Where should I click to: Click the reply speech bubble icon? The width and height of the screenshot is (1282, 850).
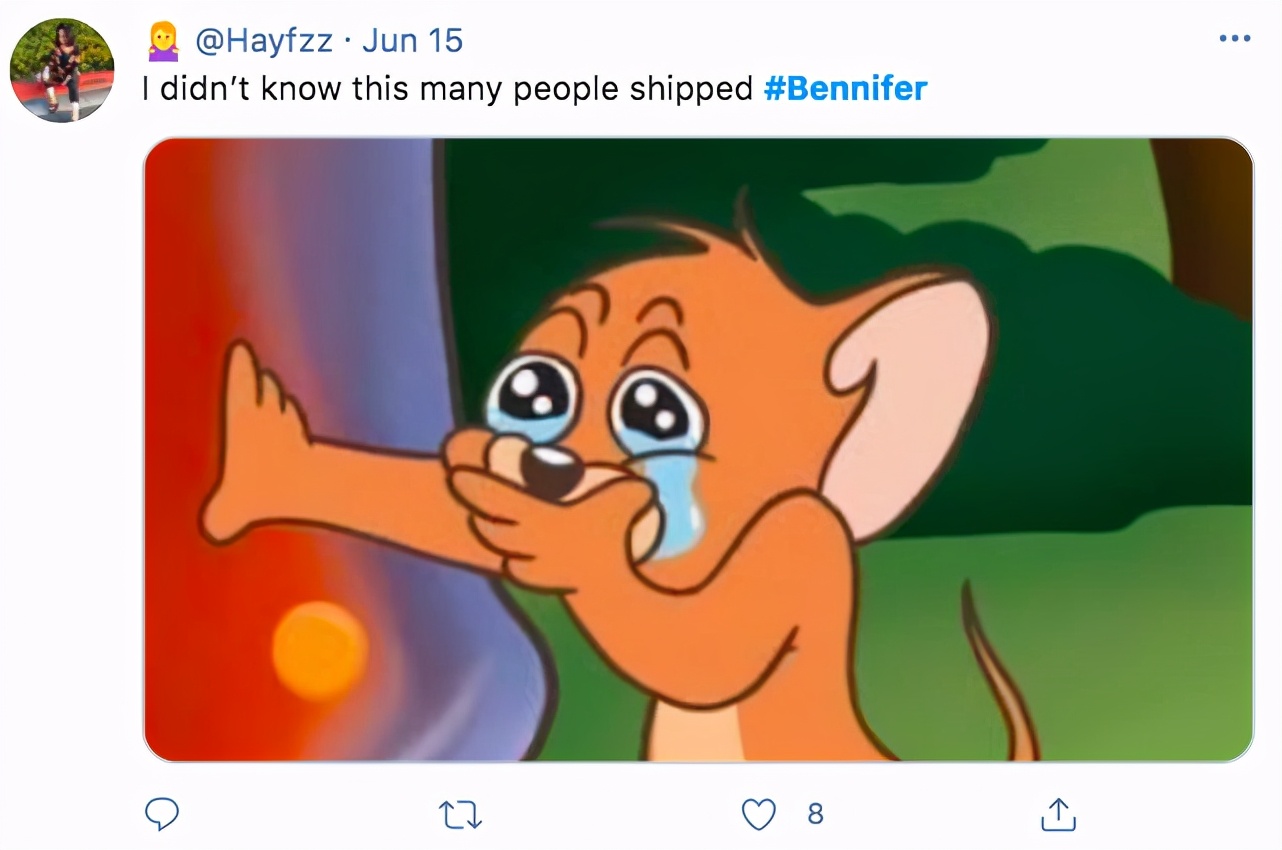[161, 815]
